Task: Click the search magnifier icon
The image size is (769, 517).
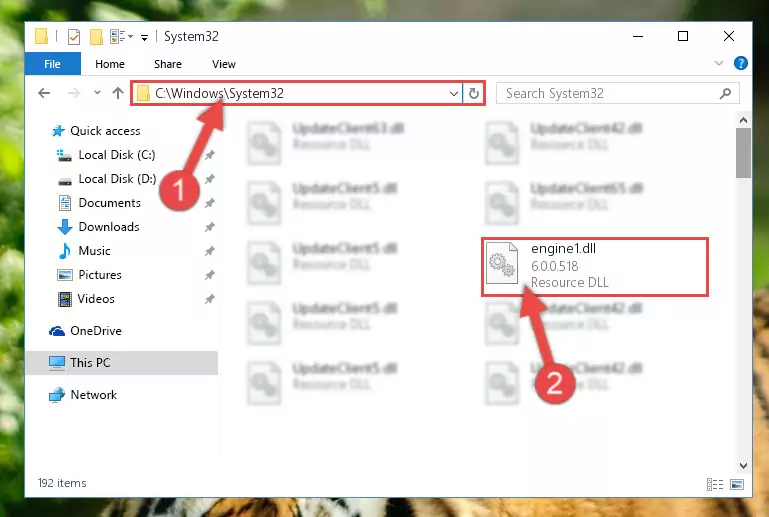Action: tap(725, 93)
